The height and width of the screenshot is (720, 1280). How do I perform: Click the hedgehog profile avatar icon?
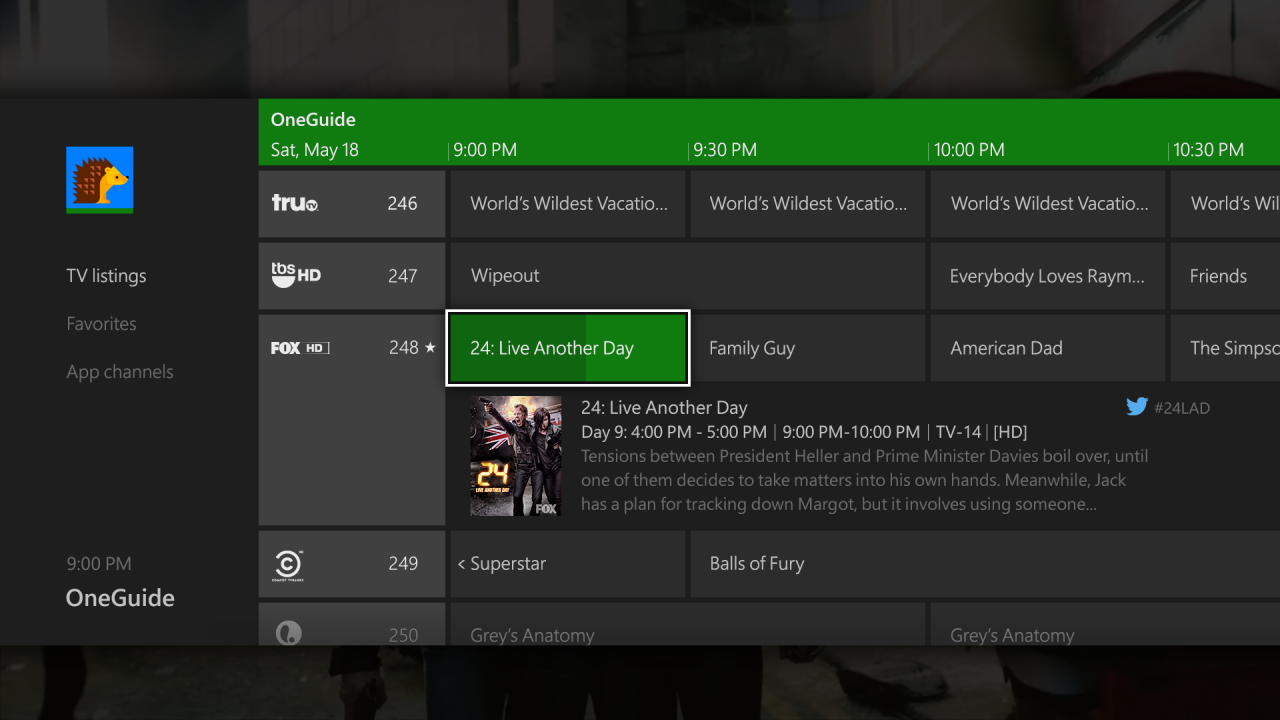coord(100,180)
